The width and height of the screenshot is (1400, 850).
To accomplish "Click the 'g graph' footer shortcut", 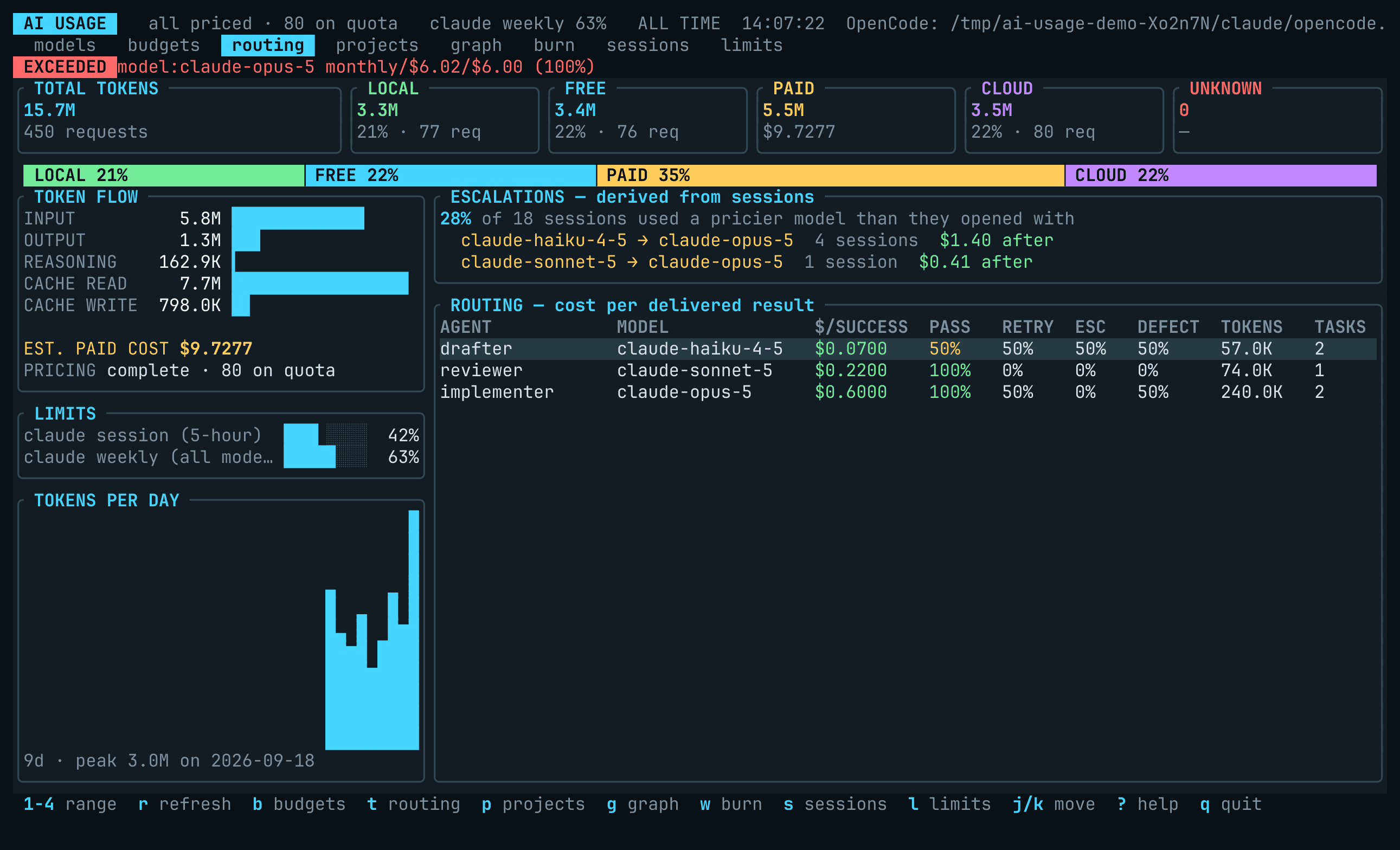I will pos(643,804).
